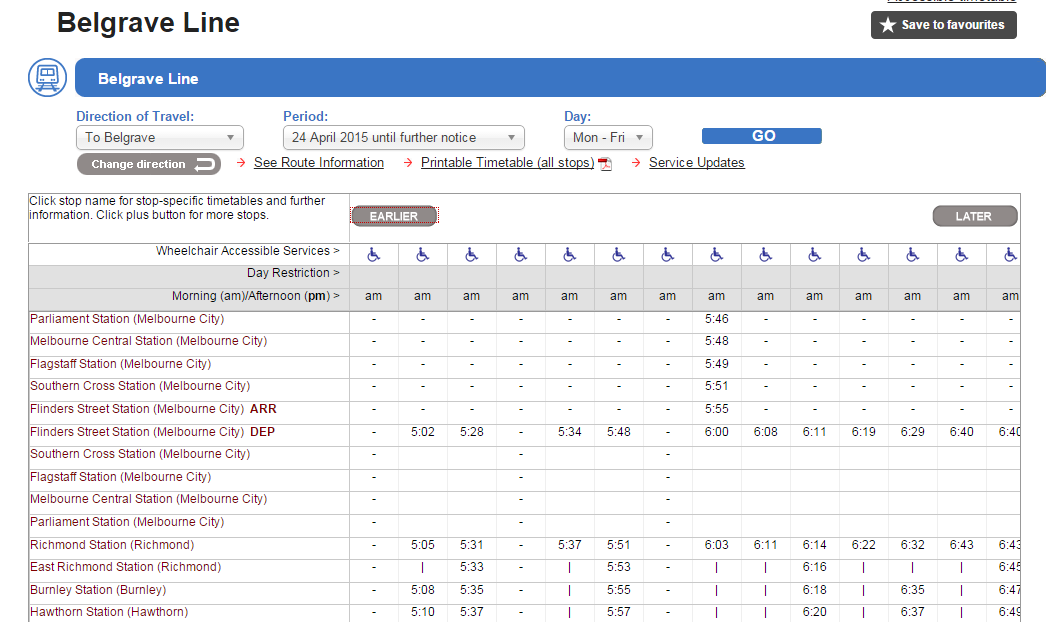Show EARLIER train times

pos(394,216)
